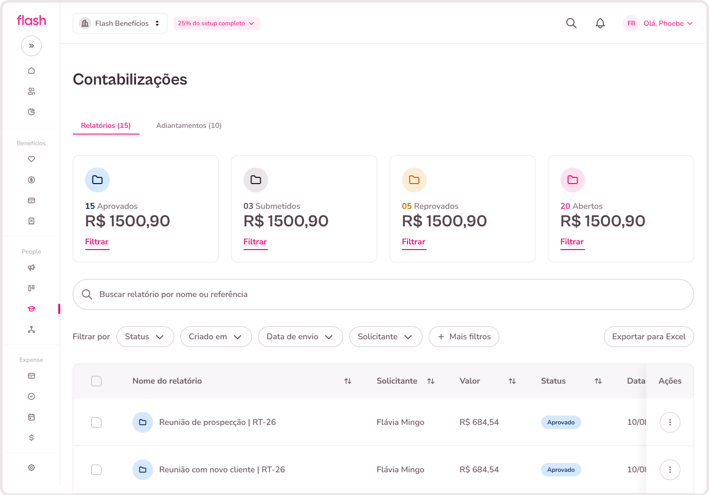Open the coin icon under Benefícios

pyautogui.click(x=31, y=180)
